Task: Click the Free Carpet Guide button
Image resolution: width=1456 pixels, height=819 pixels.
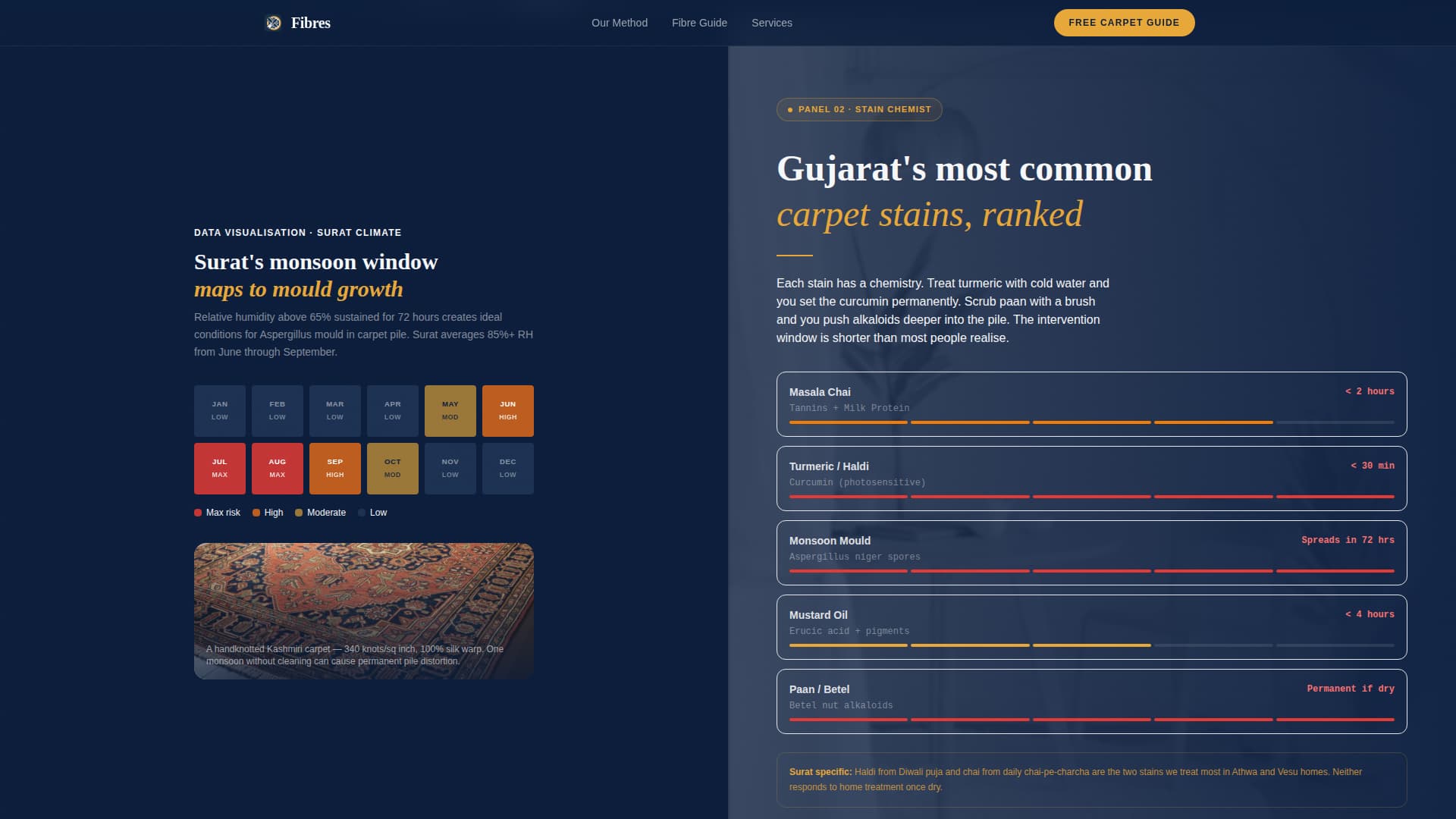Action: [x=1124, y=23]
